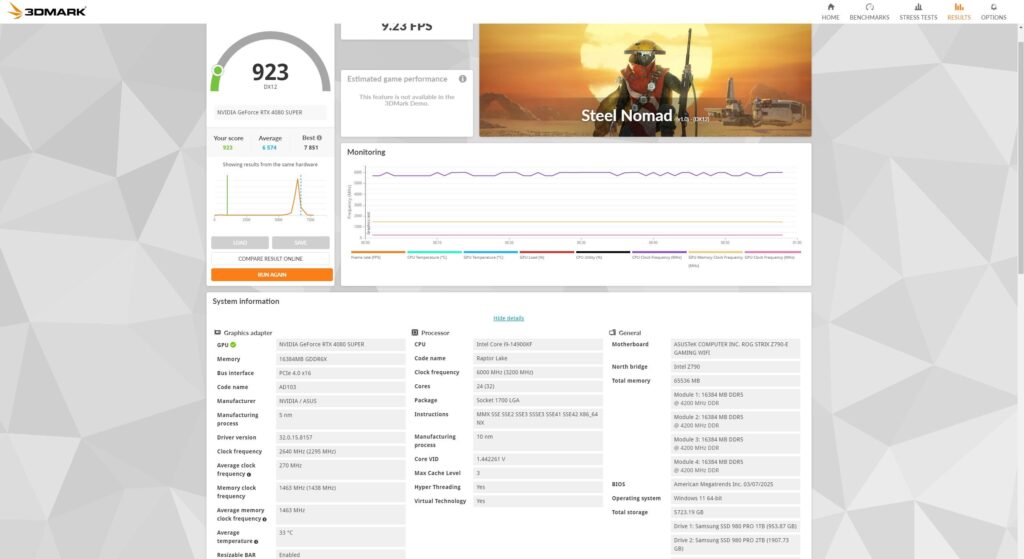Click the Average clock frequency info icon
Image resolution: width=1024 pixels, height=559 pixels.
click(x=249, y=475)
